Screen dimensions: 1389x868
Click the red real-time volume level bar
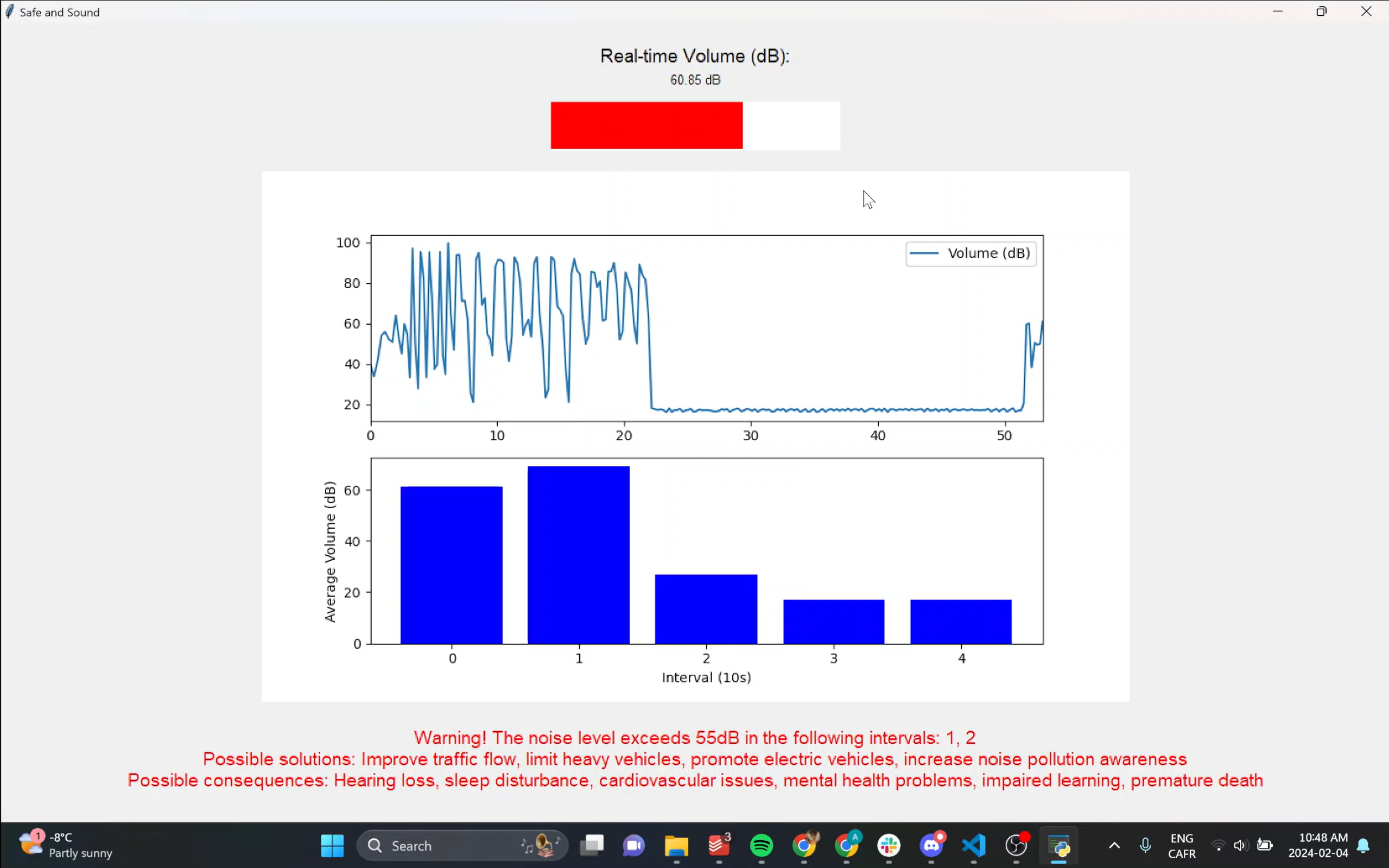pos(646,126)
